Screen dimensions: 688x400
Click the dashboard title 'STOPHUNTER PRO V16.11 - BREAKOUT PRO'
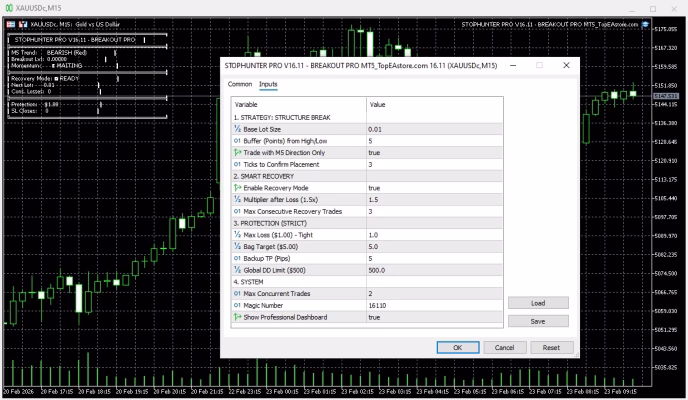(75, 39)
